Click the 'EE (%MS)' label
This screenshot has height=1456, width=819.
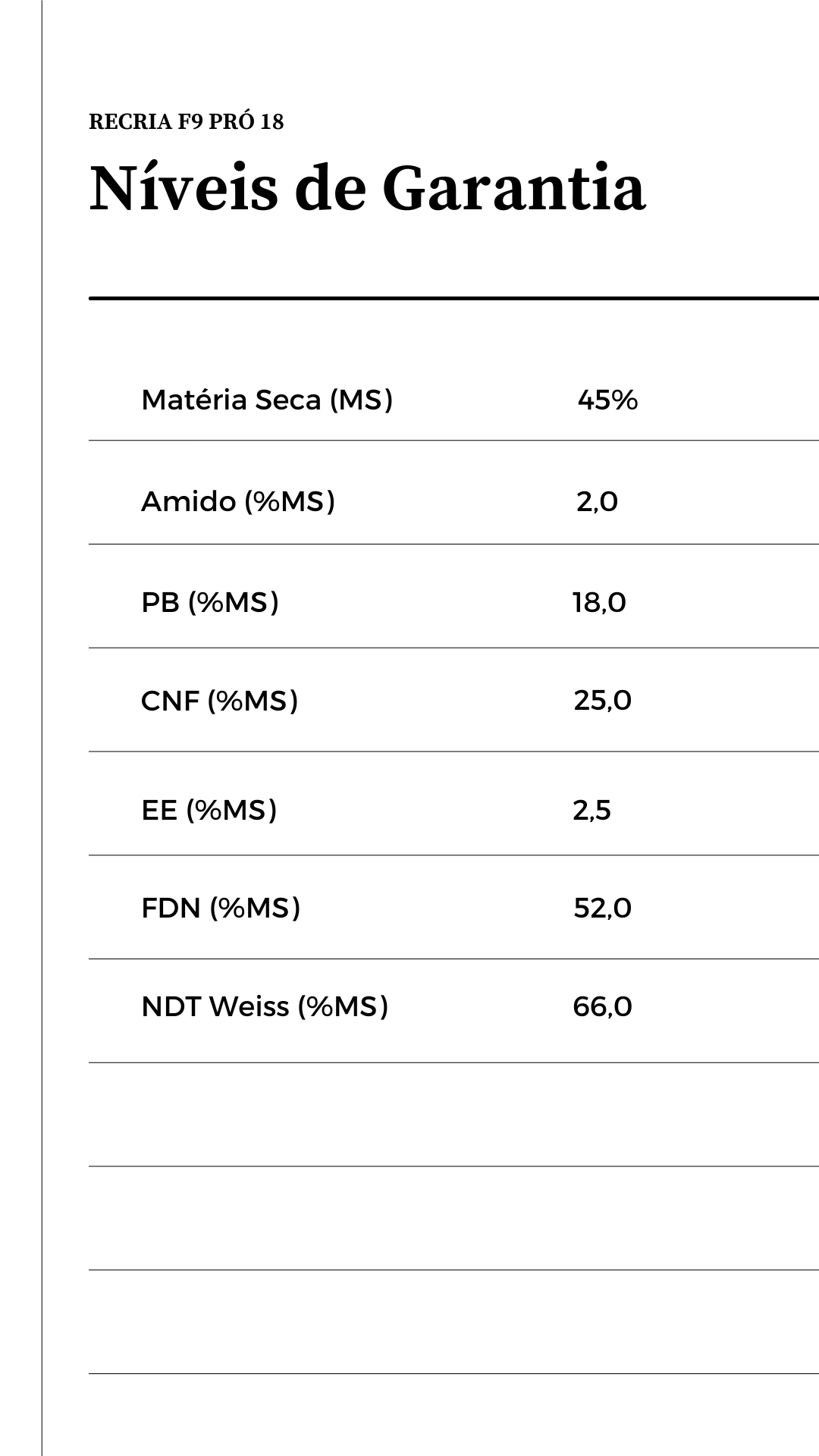coord(209,810)
